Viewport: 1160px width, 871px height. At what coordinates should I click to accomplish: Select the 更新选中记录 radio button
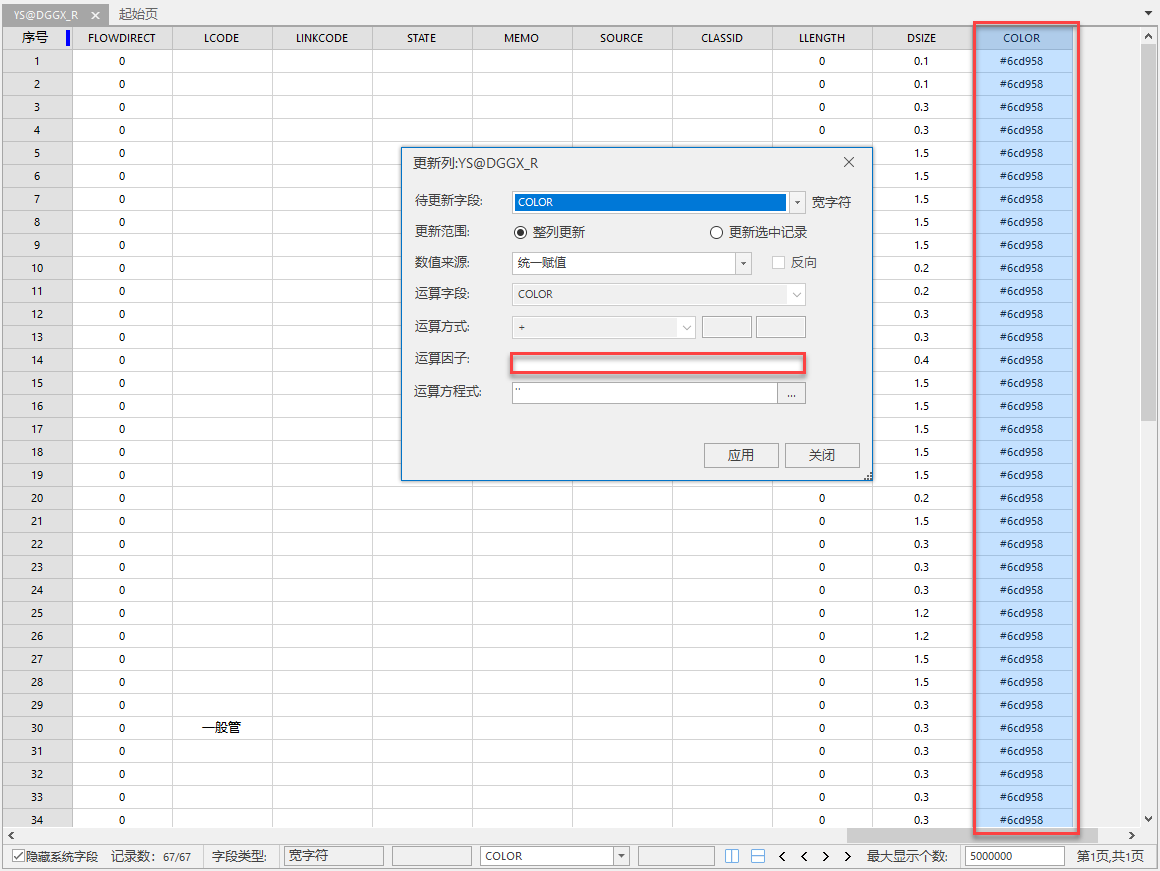click(x=716, y=232)
